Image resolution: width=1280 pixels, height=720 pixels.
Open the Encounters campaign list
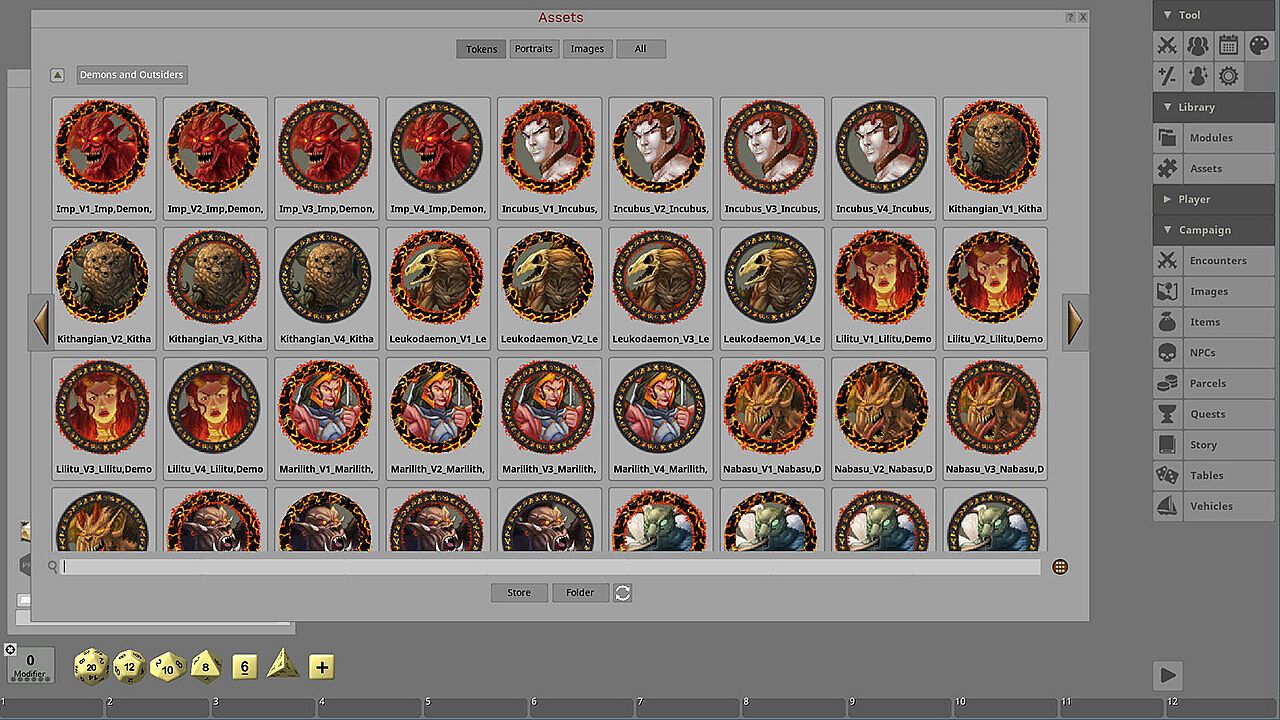coord(1229,261)
